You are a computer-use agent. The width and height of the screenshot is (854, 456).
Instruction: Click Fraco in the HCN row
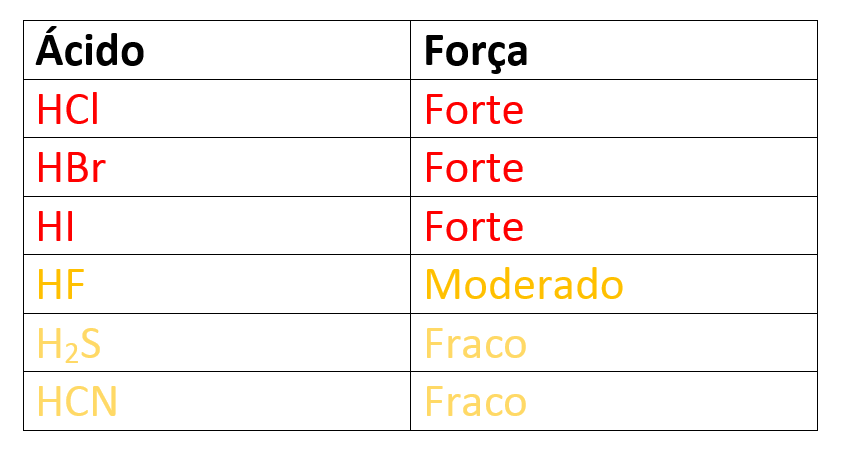(x=475, y=402)
